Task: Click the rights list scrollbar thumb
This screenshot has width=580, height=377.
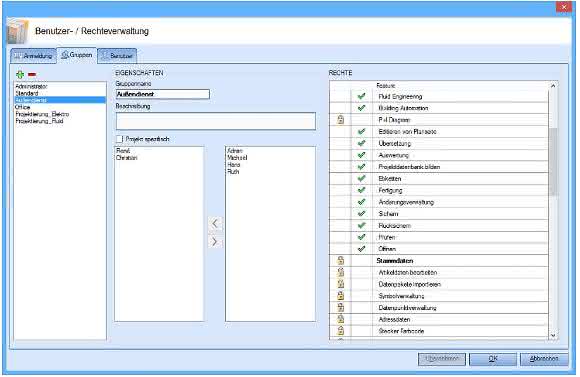Action: click(x=553, y=162)
